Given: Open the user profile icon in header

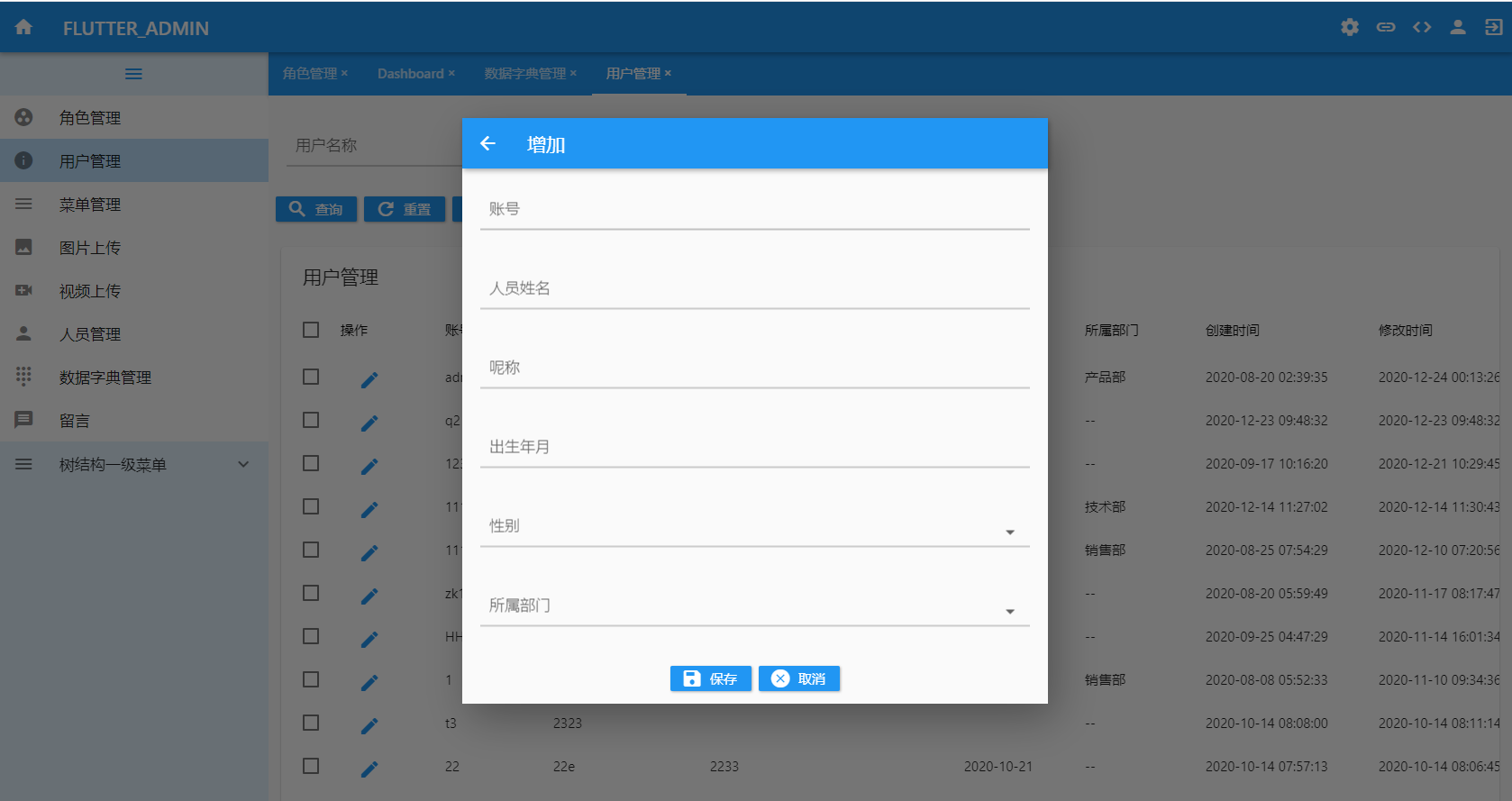Looking at the screenshot, I should click(x=1457, y=27).
